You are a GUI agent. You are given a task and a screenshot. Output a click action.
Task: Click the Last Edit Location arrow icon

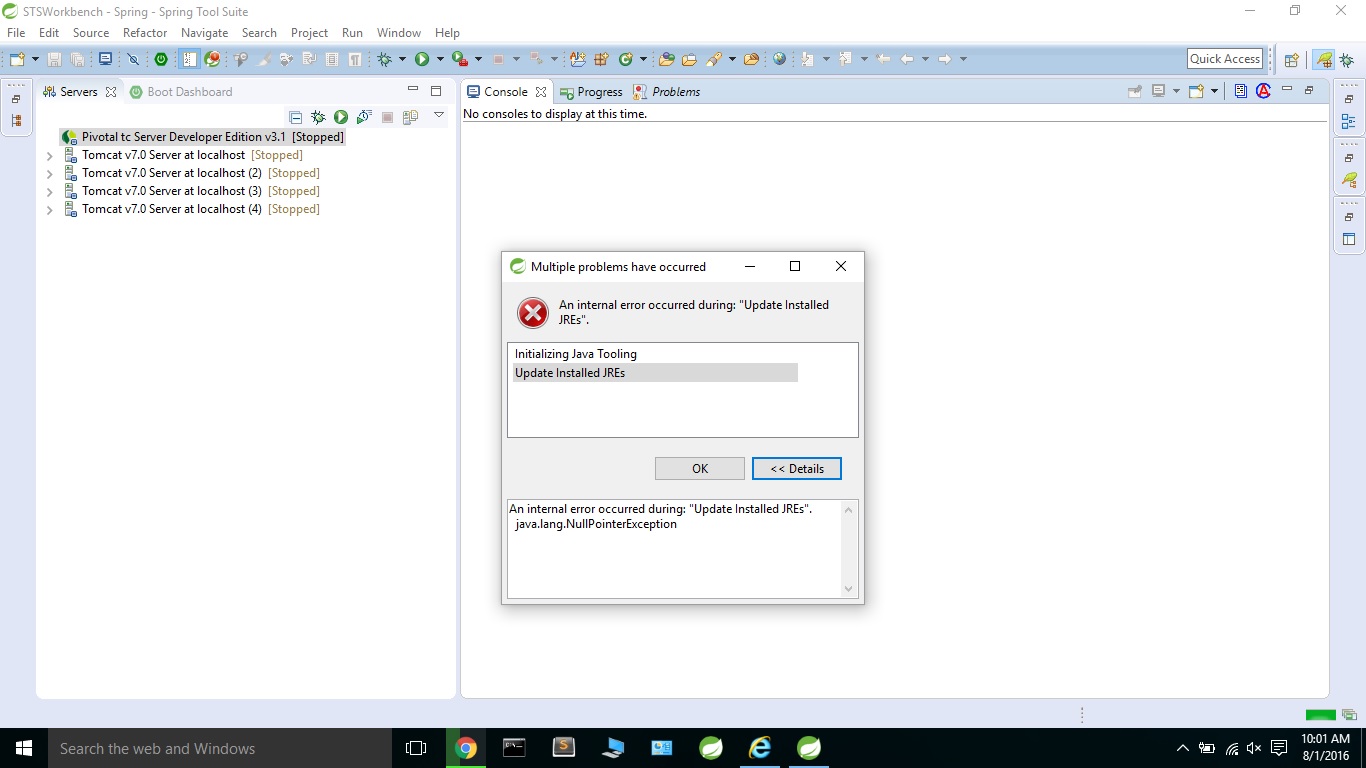883,59
